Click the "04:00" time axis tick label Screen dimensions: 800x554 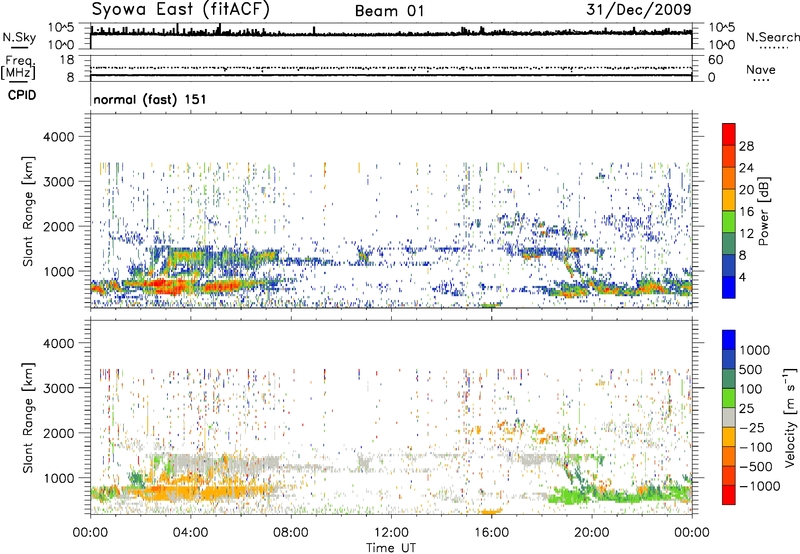191,533
